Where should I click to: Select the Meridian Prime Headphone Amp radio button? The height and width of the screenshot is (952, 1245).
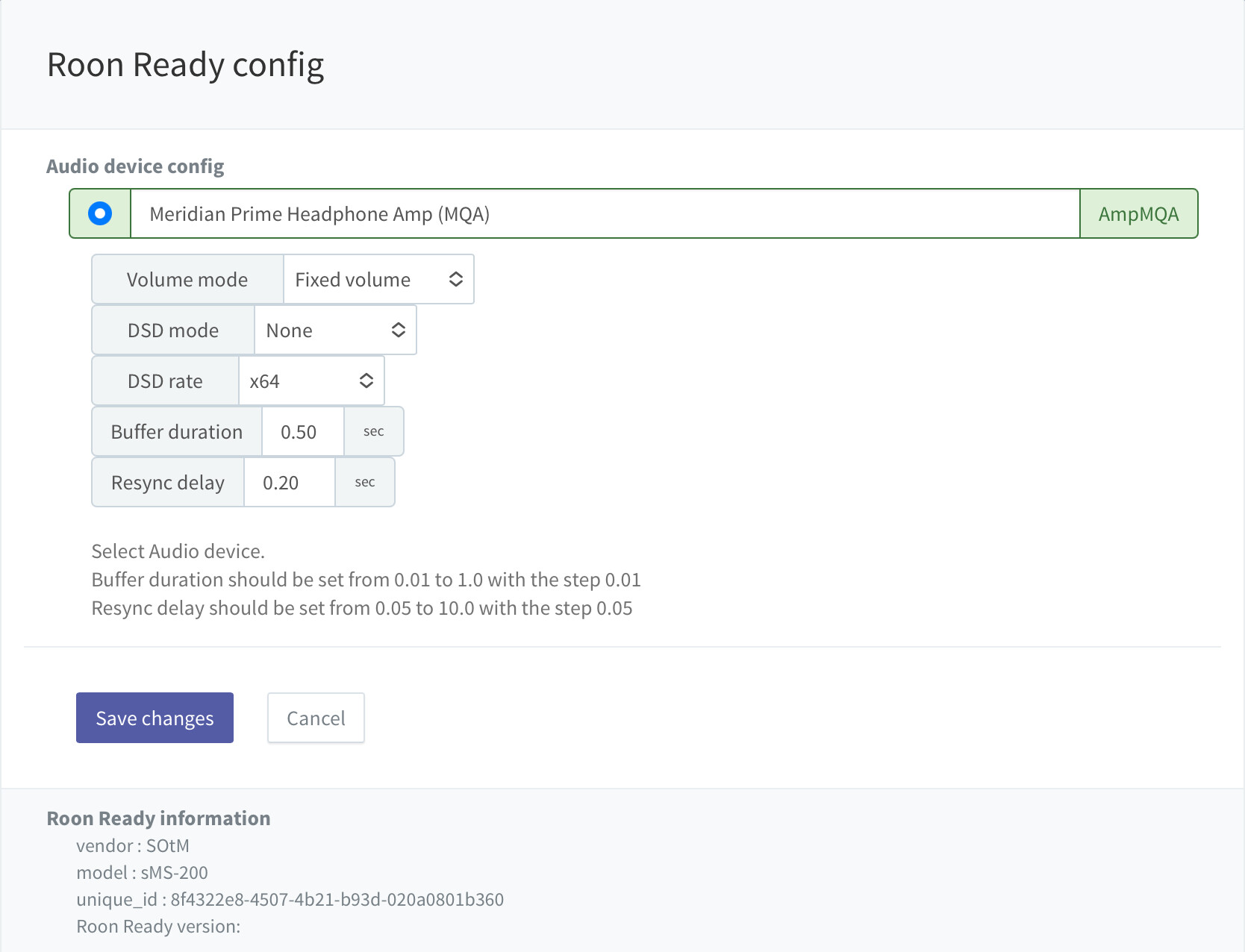(100, 213)
